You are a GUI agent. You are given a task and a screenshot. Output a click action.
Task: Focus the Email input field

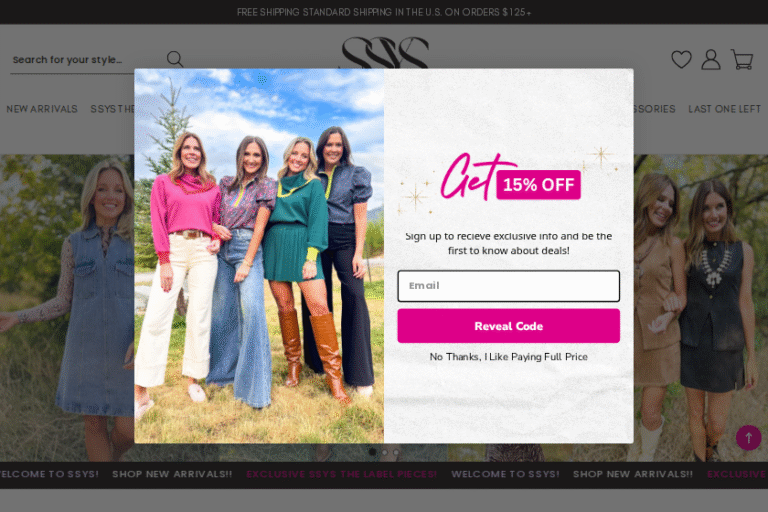508,286
